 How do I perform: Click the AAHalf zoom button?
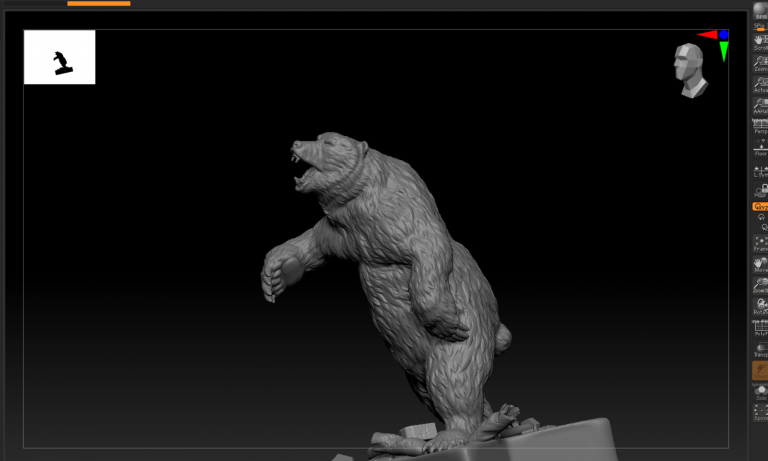(x=761, y=106)
